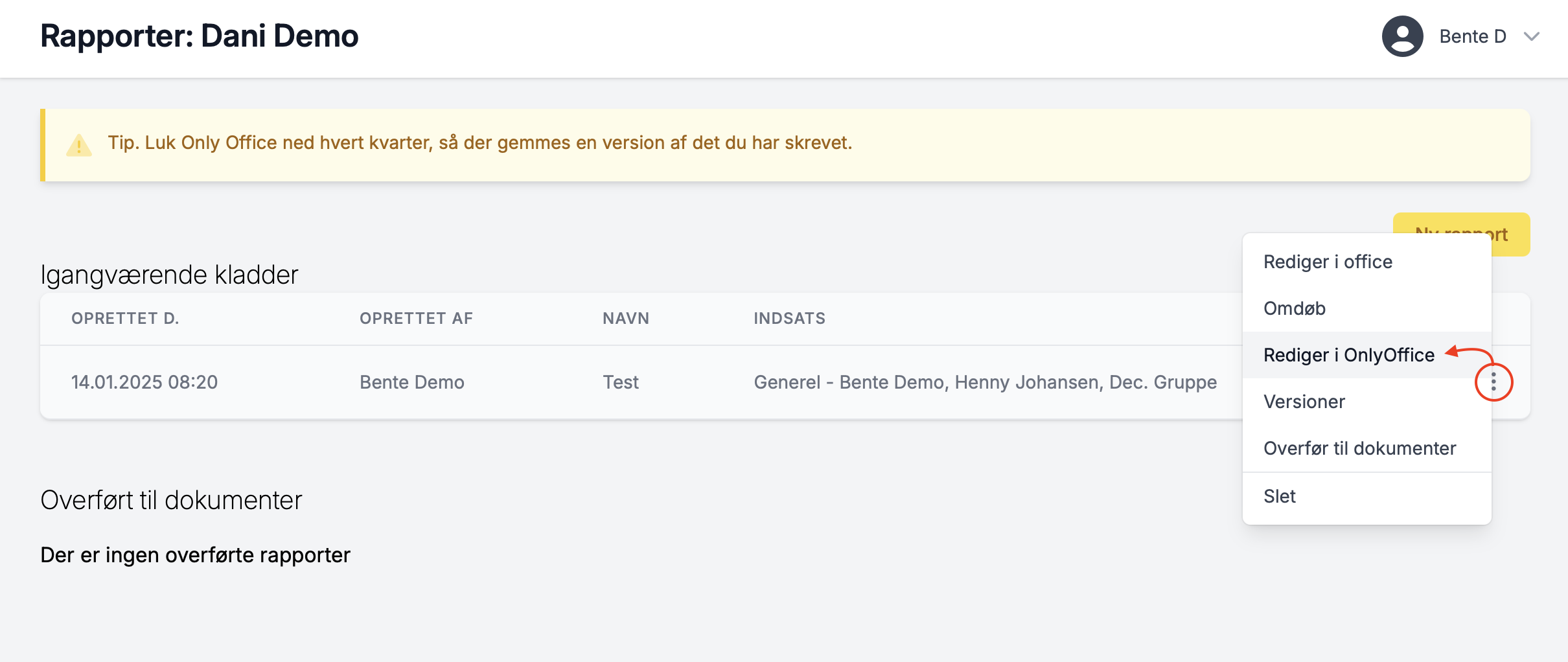Click the Bente D user avatar icon
The width and height of the screenshot is (1568, 662).
pyautogui.click(x=1402, y=36)
